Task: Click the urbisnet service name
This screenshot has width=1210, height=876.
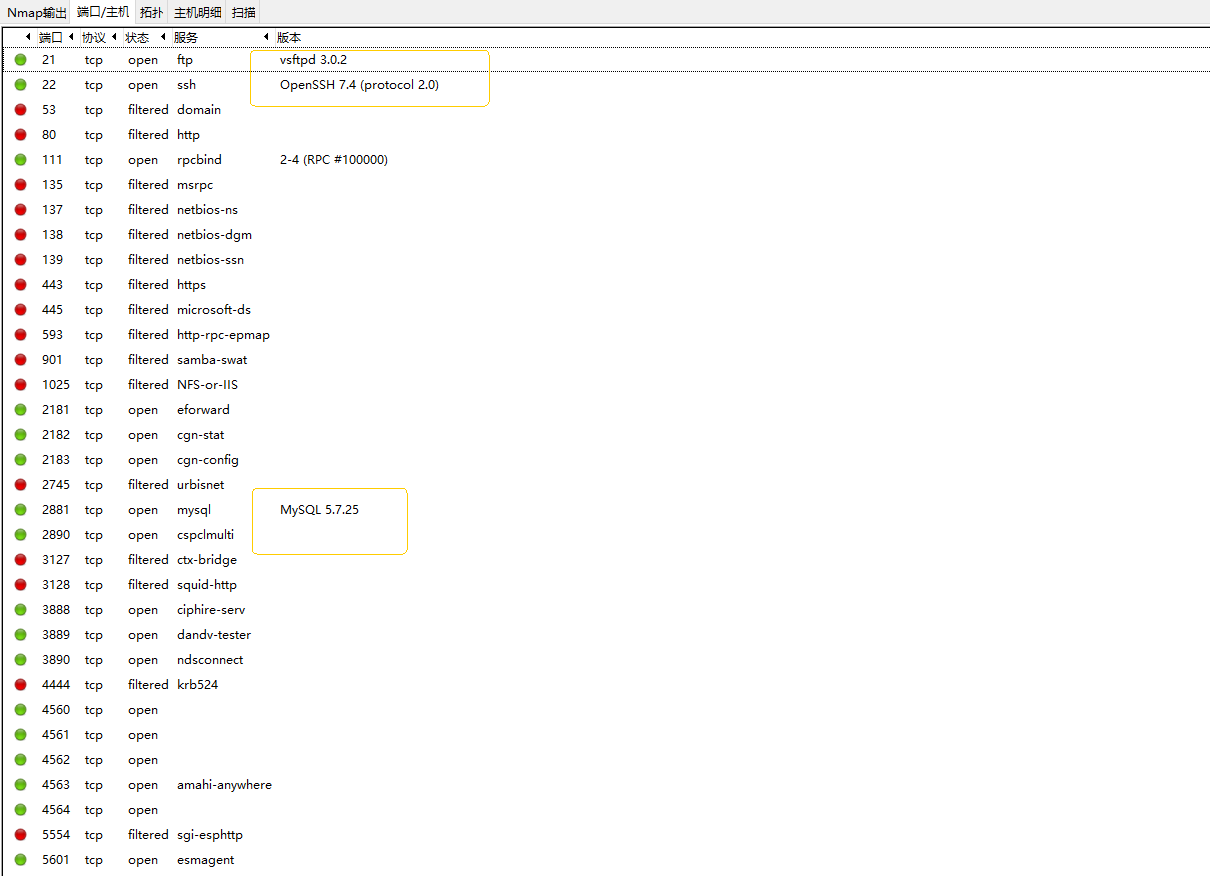Action: coord(200,485)
